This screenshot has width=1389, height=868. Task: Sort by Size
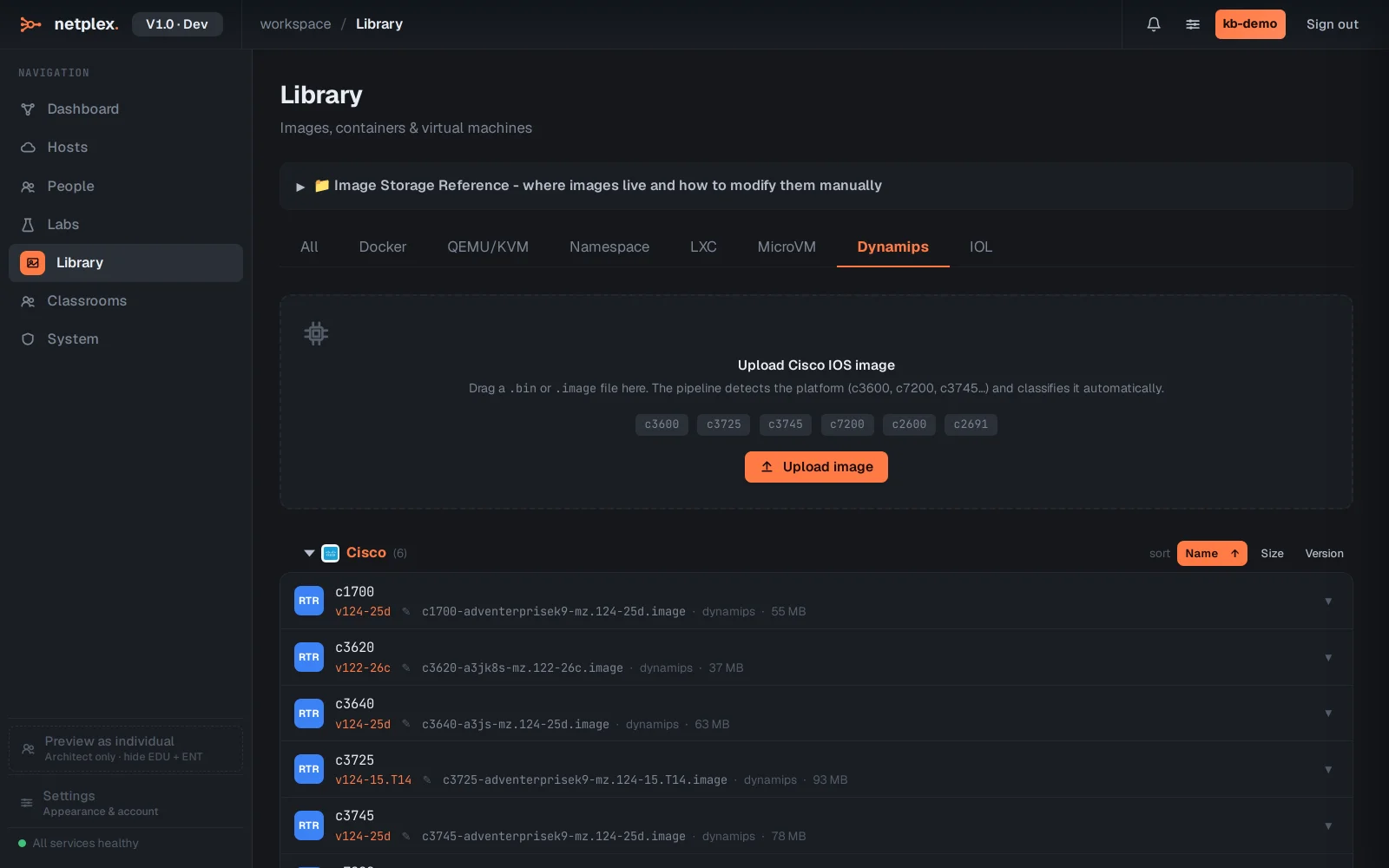coord(1272,554)
